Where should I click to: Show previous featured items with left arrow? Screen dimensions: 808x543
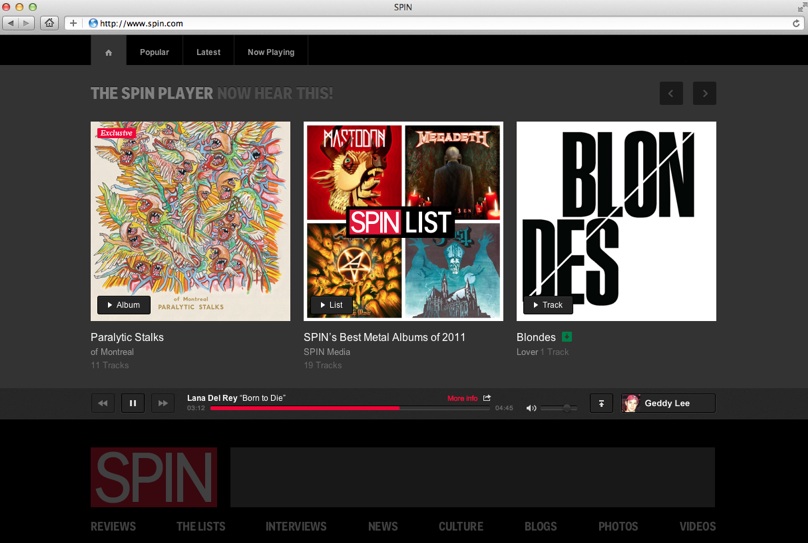(671, 93)
